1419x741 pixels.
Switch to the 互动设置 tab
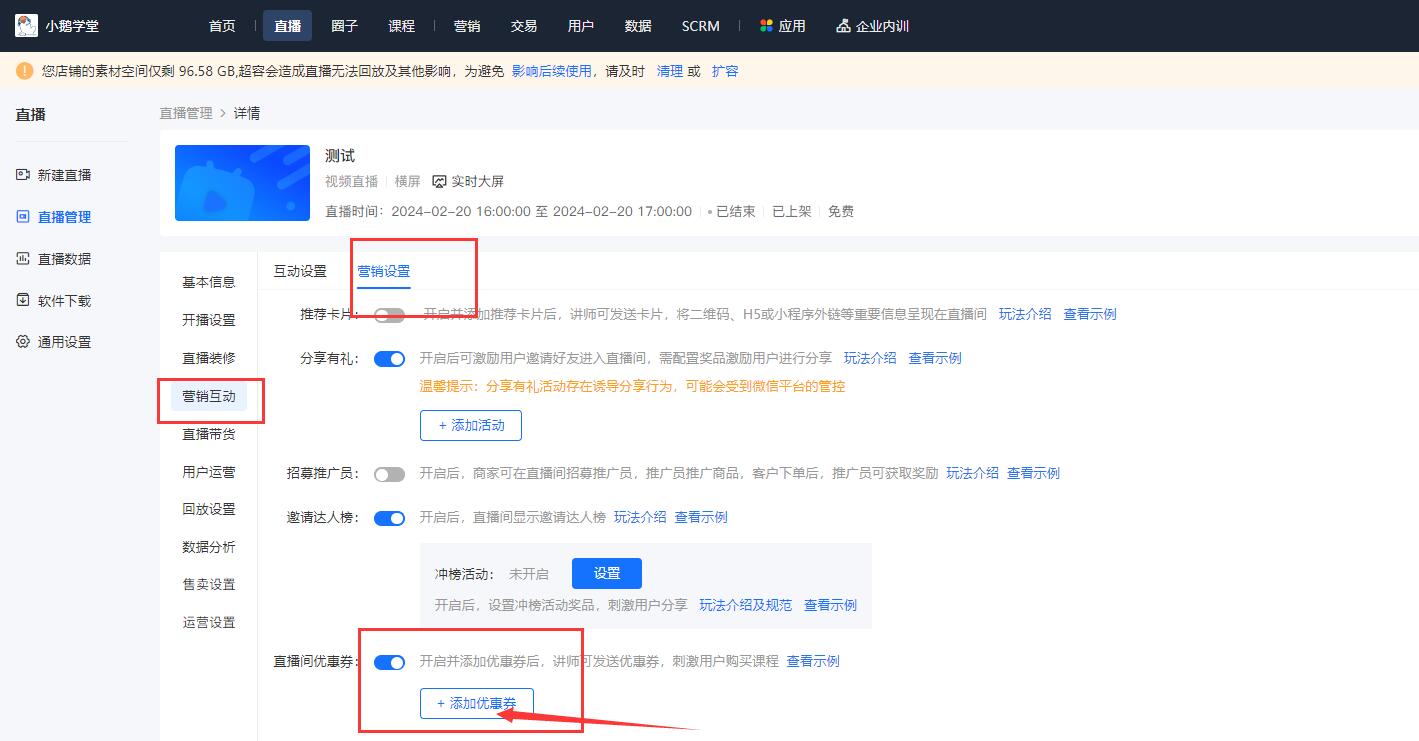300,271
